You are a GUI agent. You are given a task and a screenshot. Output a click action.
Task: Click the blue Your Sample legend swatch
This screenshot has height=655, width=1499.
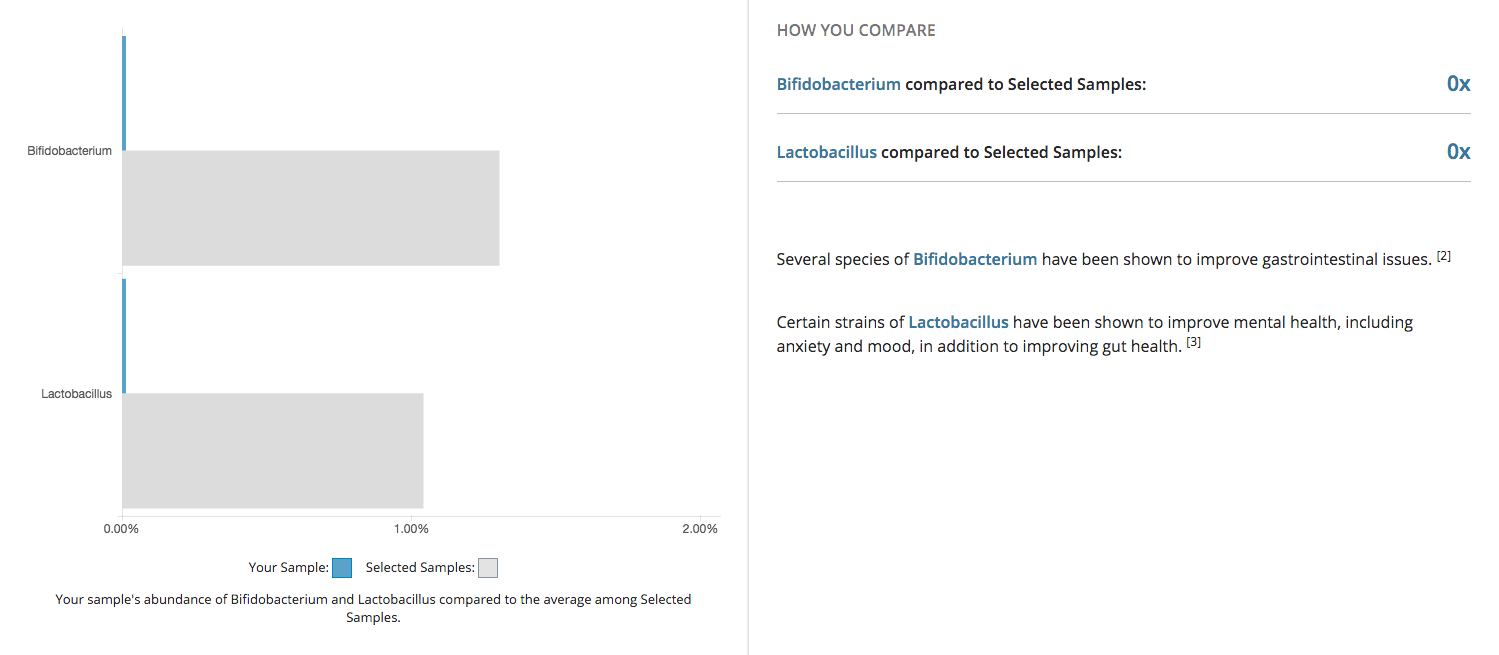click(x=342, y=568)
